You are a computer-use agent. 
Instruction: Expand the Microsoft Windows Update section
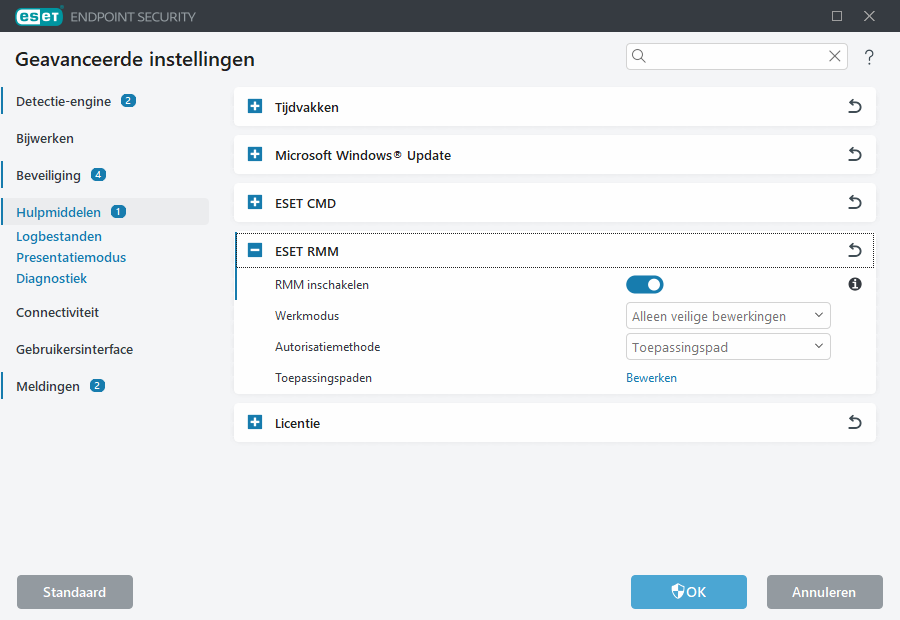click(x=254, y=155)
